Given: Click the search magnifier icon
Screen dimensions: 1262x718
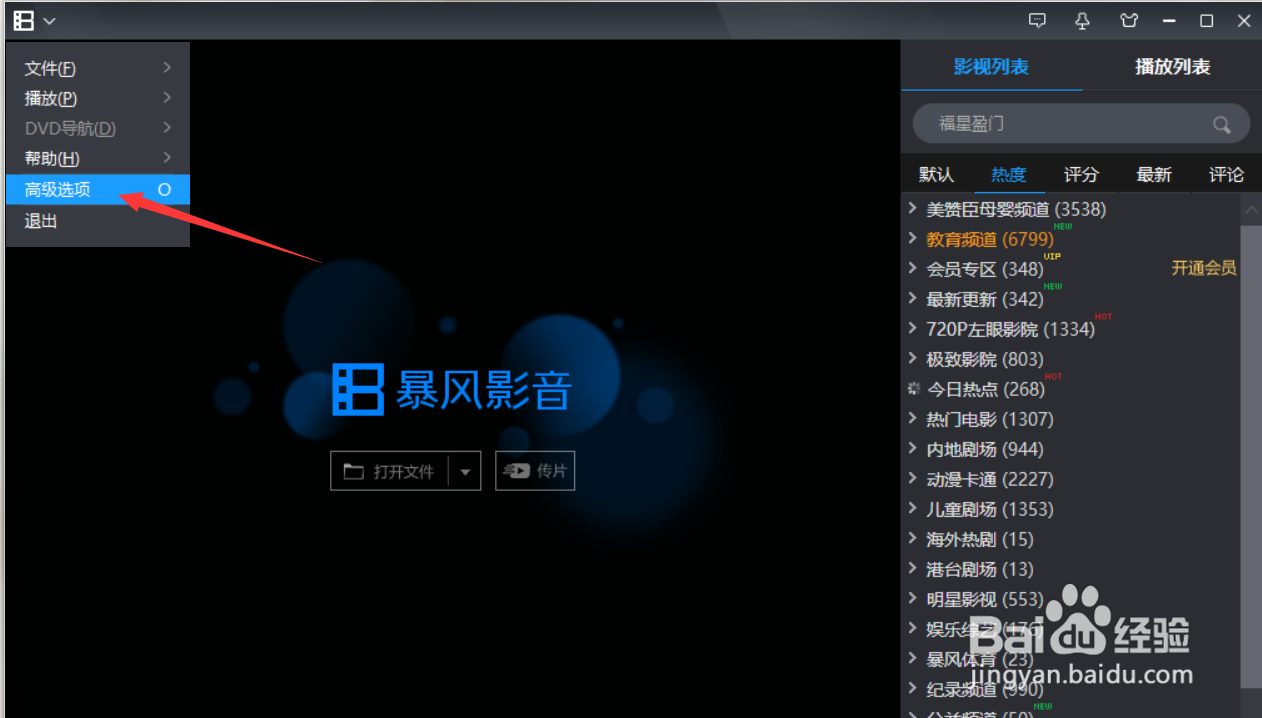Looking at the screenshot, I should tap(1221, 125).
